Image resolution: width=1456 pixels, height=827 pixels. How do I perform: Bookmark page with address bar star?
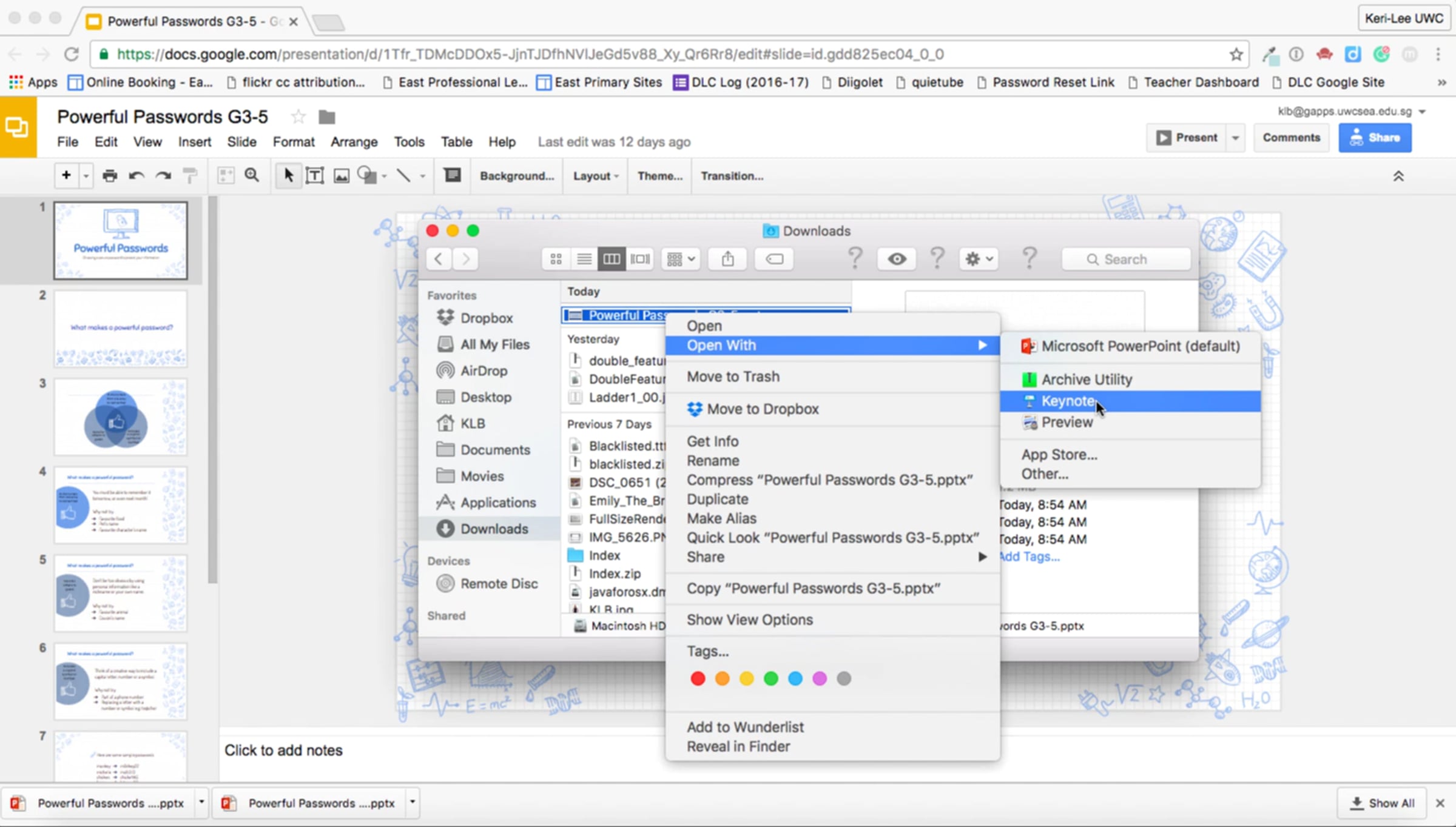(1236, 55)
